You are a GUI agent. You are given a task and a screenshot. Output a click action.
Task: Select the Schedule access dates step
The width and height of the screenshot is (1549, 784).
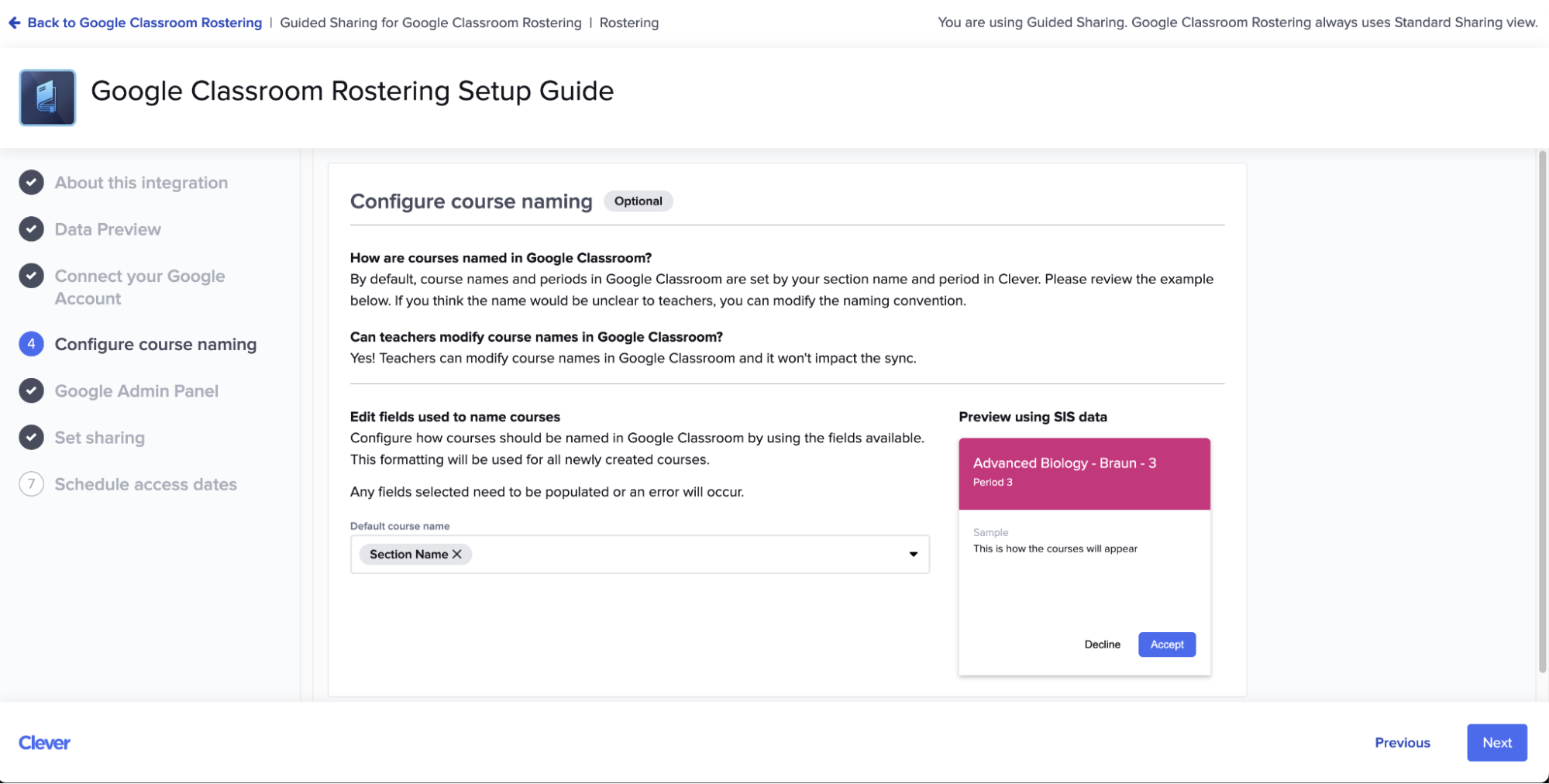coord(146,484)
